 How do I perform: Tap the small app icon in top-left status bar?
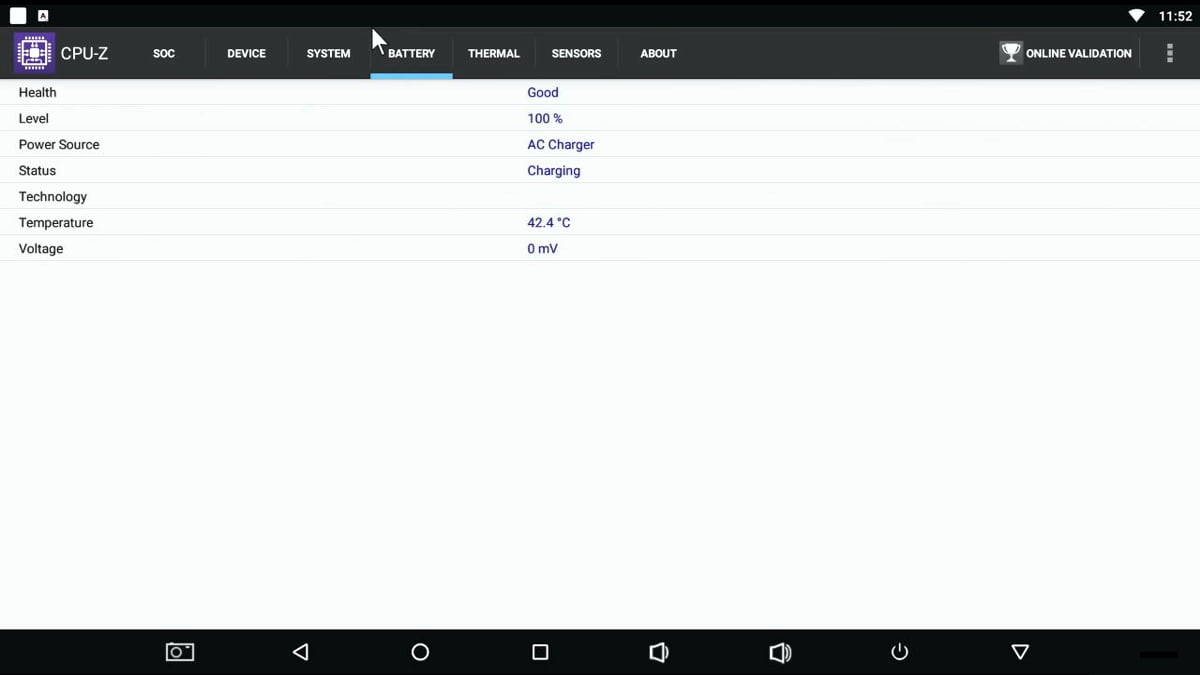(x=42, y=15)
